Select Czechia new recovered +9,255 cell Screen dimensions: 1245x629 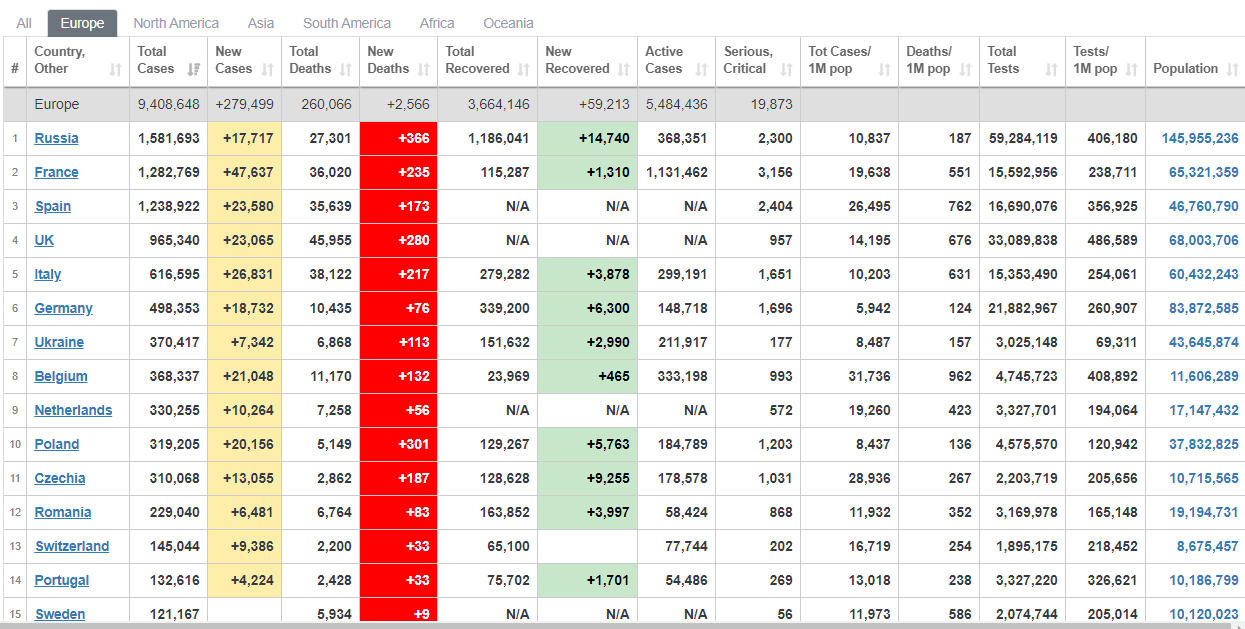587,478
